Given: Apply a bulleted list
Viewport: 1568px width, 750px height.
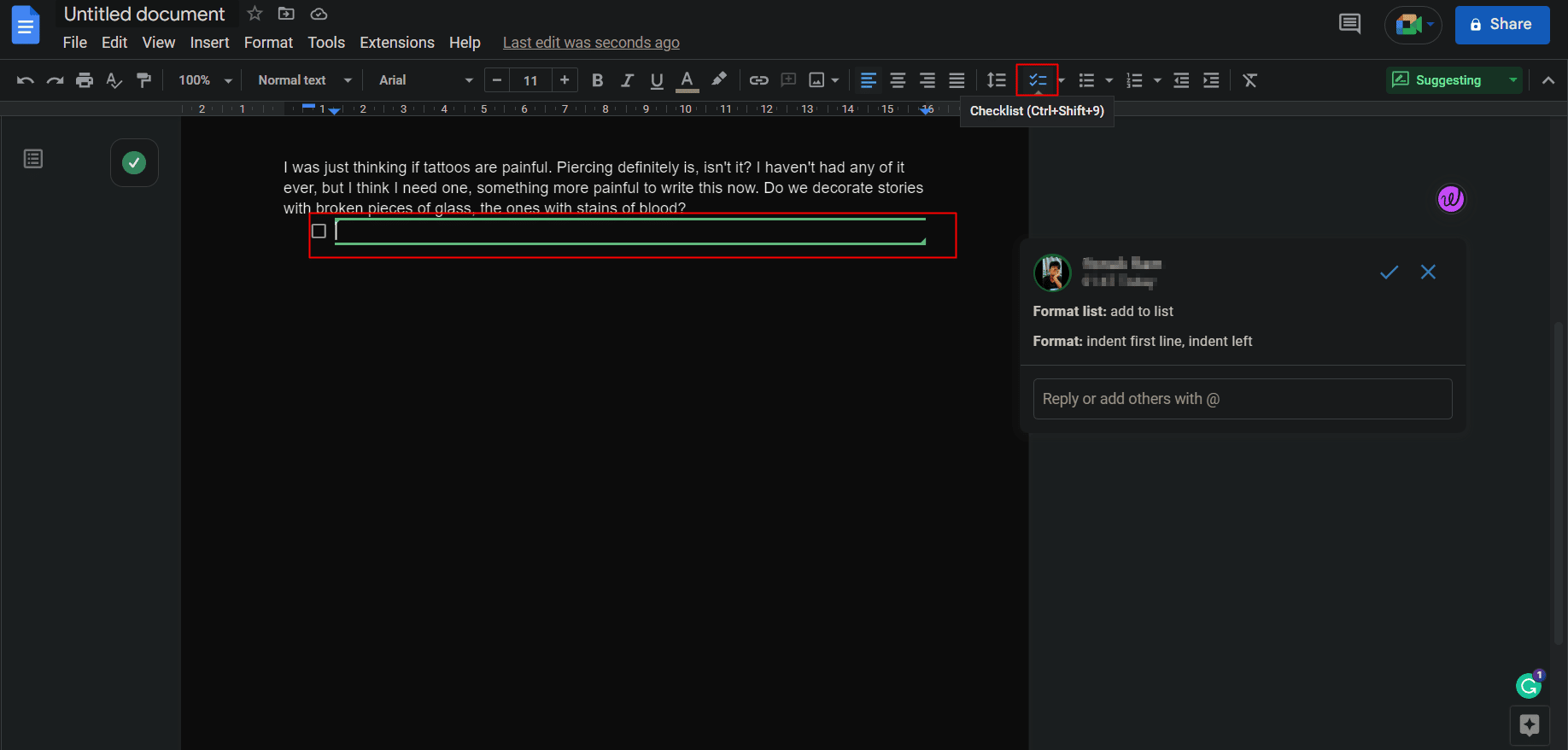Looking at the screenshot, I should (1086, 80).
